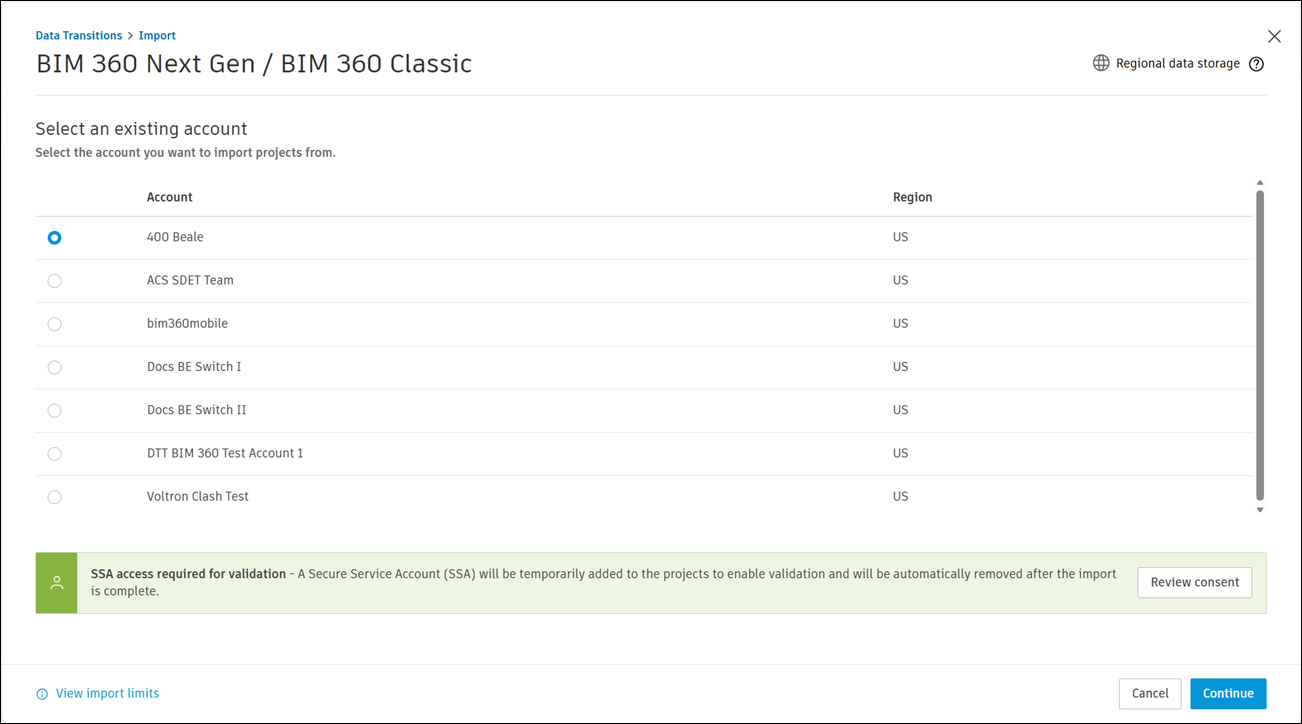Select DTT BIM 360 Test Account 1 radio
Screen dimensions: 1302x724
(54, 454)
